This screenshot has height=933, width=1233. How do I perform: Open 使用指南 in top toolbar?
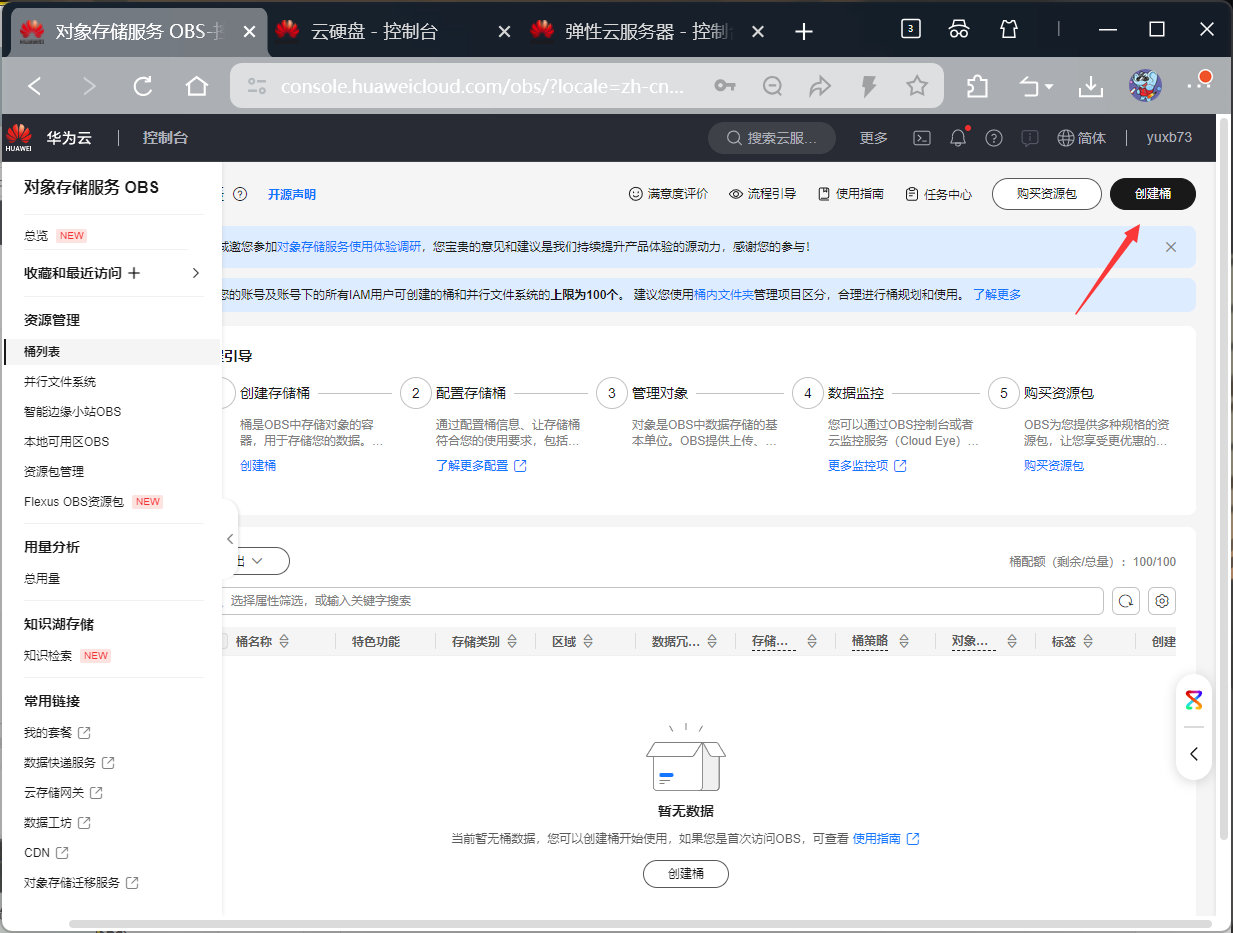tap(850, 194)
